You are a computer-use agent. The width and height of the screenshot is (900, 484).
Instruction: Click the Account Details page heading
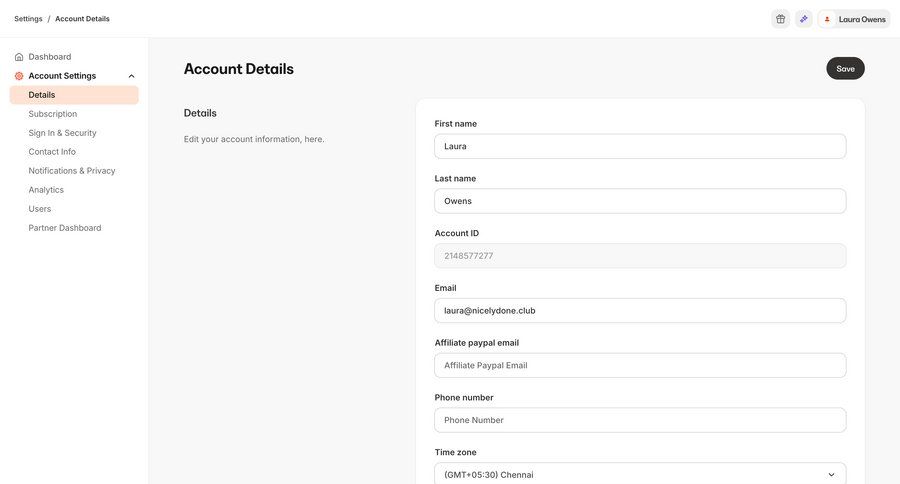pos(239,69)
